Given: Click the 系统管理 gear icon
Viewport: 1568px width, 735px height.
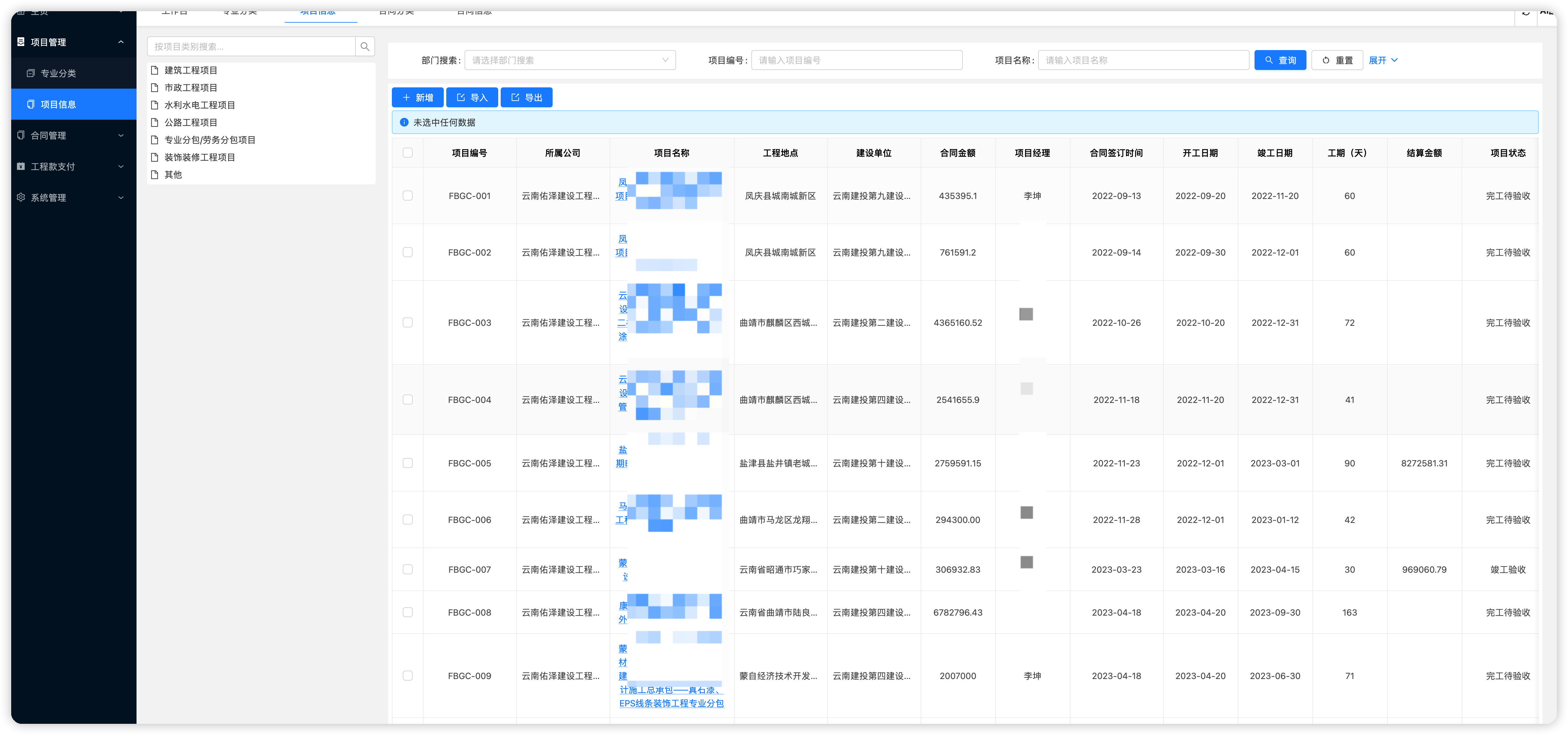Looking at the screenshot, I should 21,197.
